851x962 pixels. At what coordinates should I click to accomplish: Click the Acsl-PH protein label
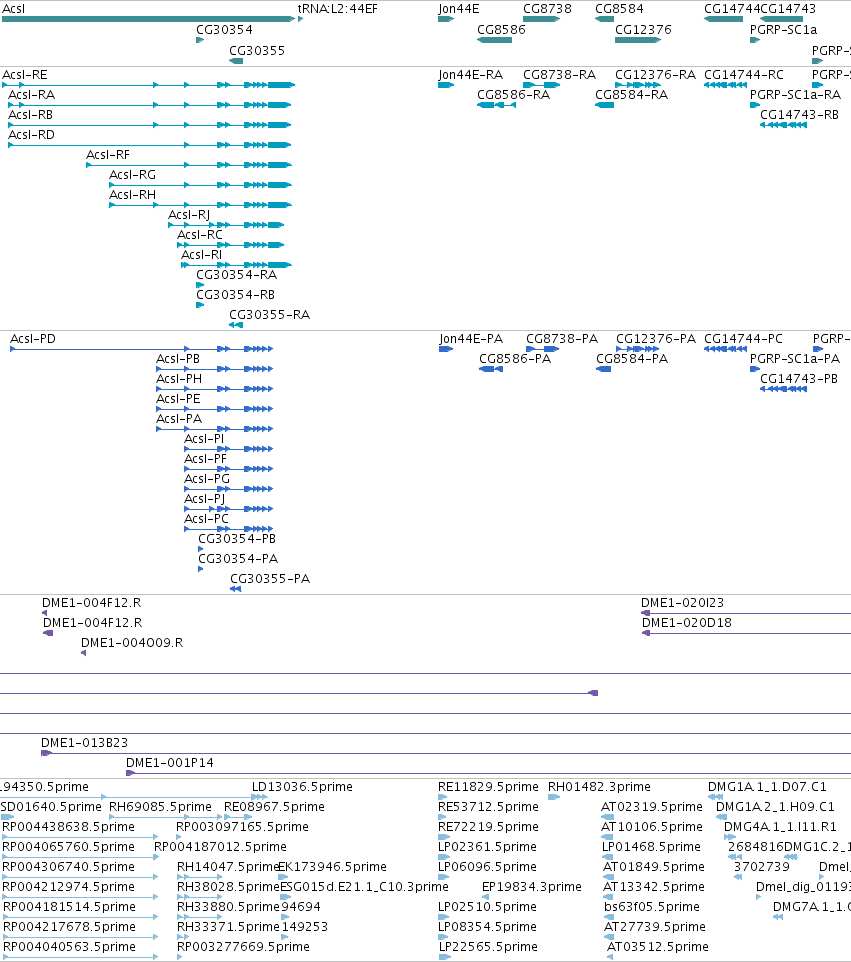pos(179,379)
